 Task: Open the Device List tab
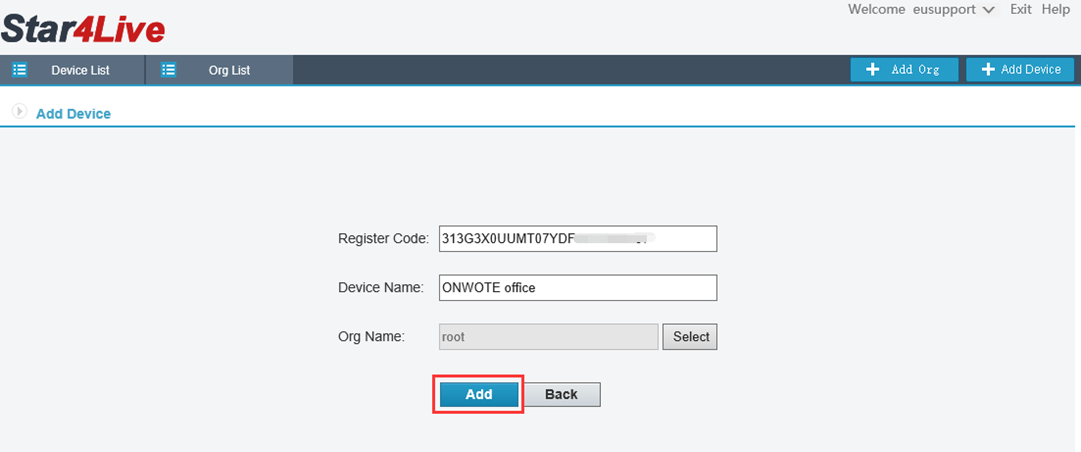pos(80,70)
